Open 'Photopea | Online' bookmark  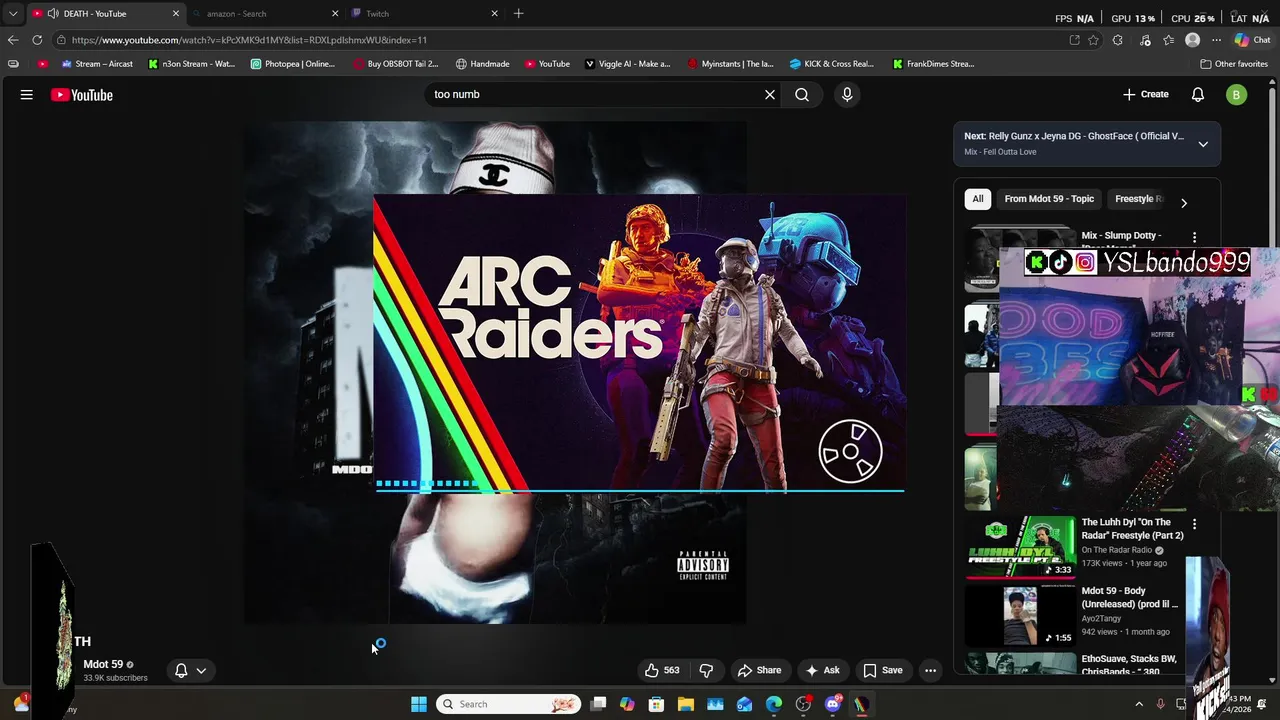pos(292,64)
